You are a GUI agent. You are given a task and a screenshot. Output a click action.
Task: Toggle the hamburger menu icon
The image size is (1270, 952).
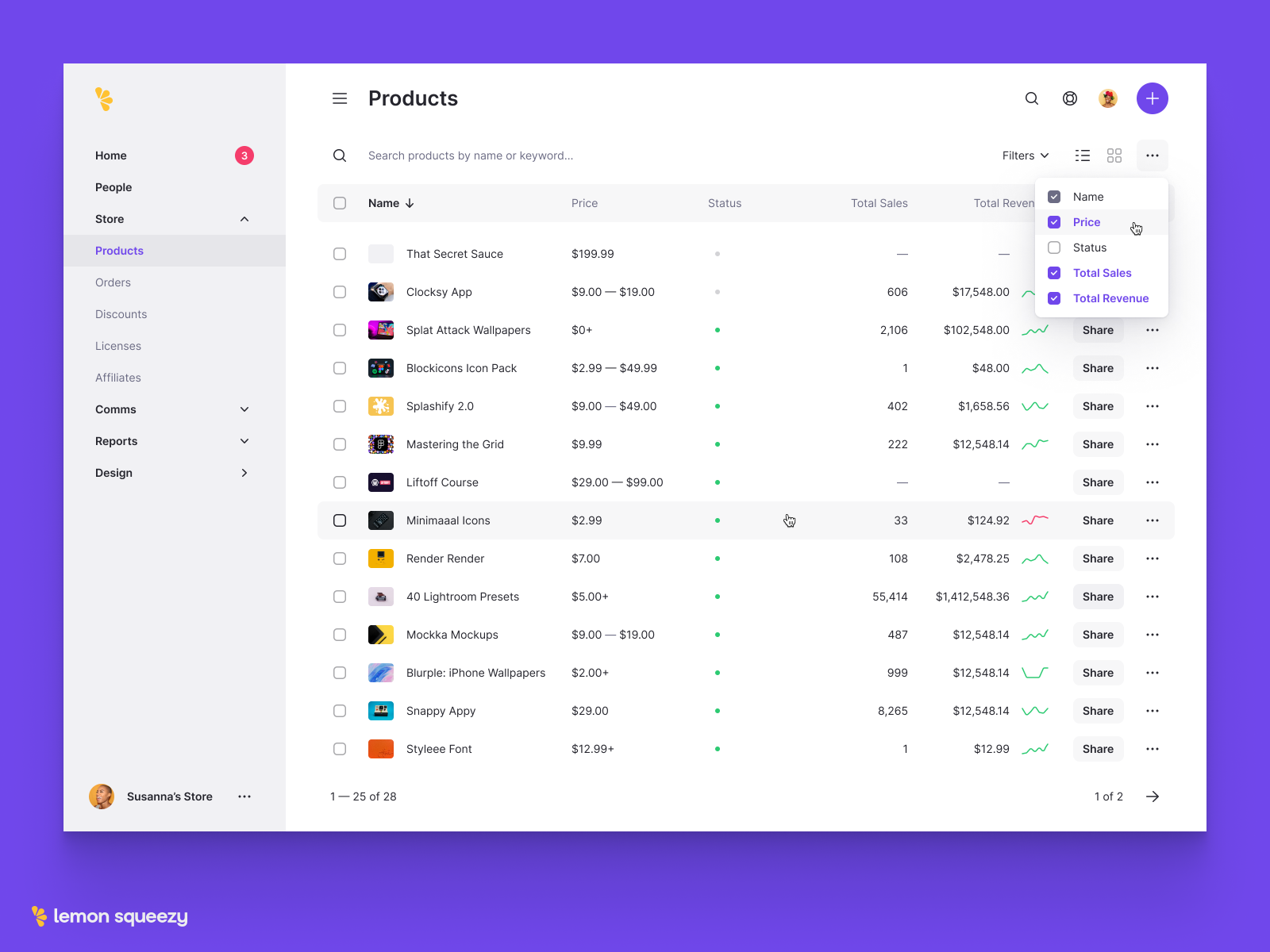[340, 98]
